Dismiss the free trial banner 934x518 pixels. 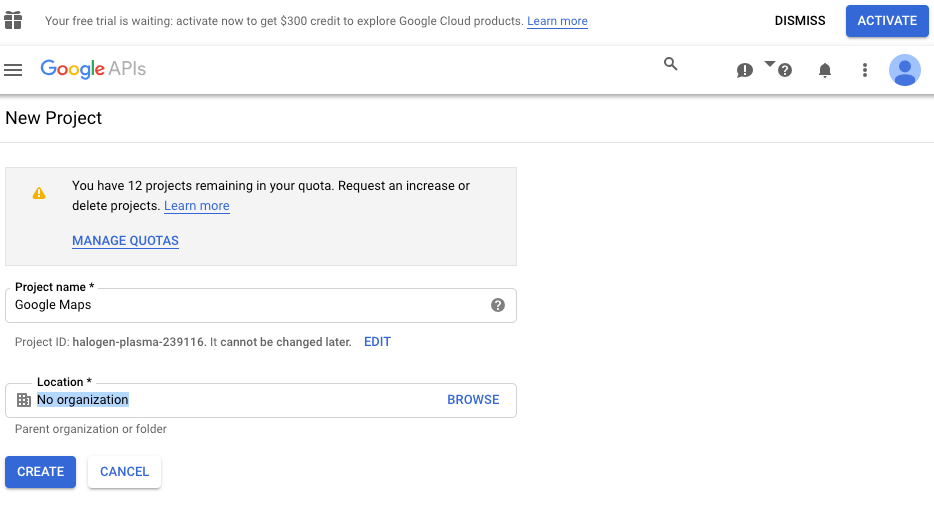coord(800,21)
